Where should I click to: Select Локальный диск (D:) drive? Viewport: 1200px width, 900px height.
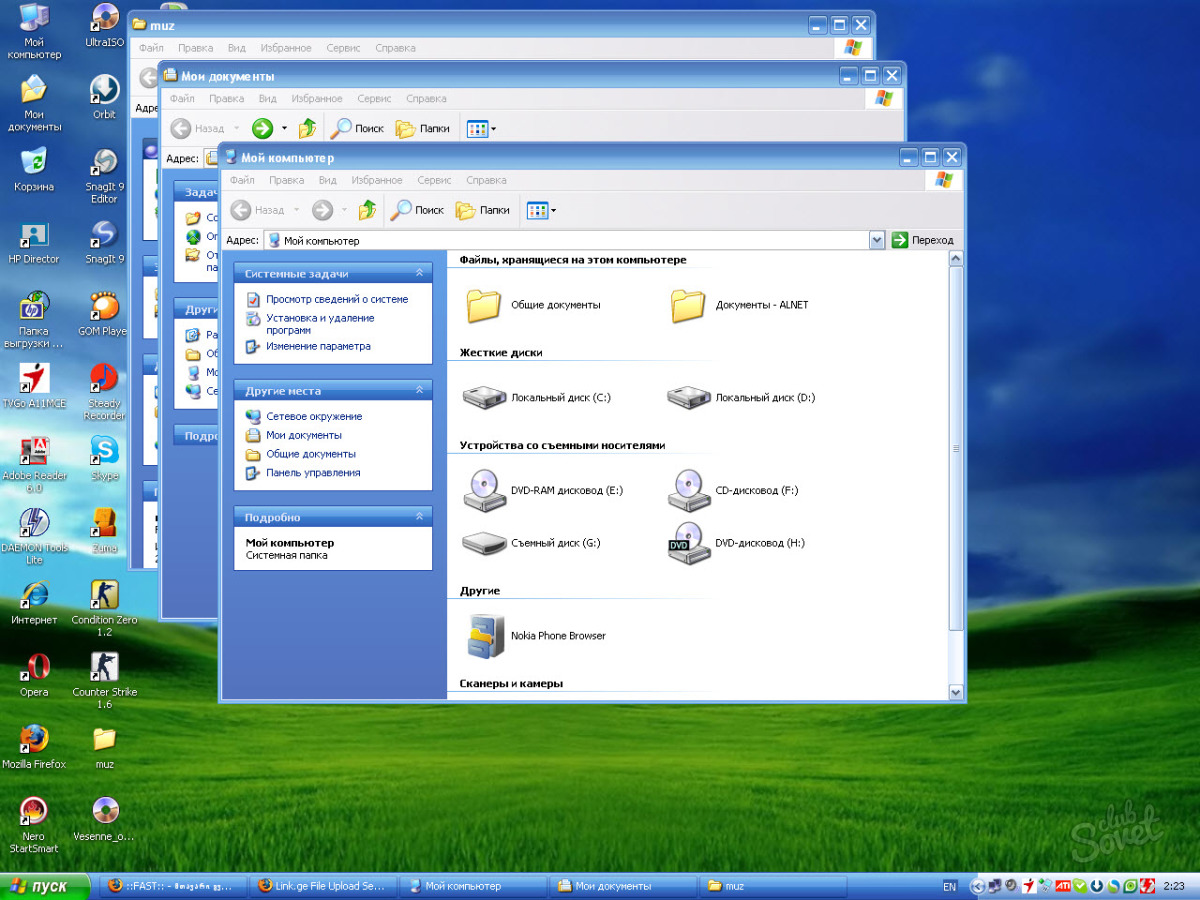(689, 397)
